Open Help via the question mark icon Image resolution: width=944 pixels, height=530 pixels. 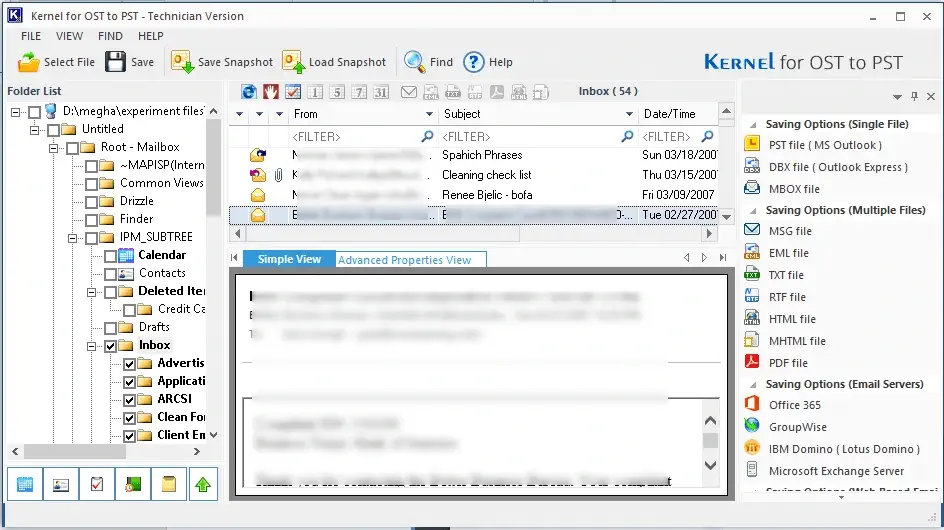tap(474, 62)
